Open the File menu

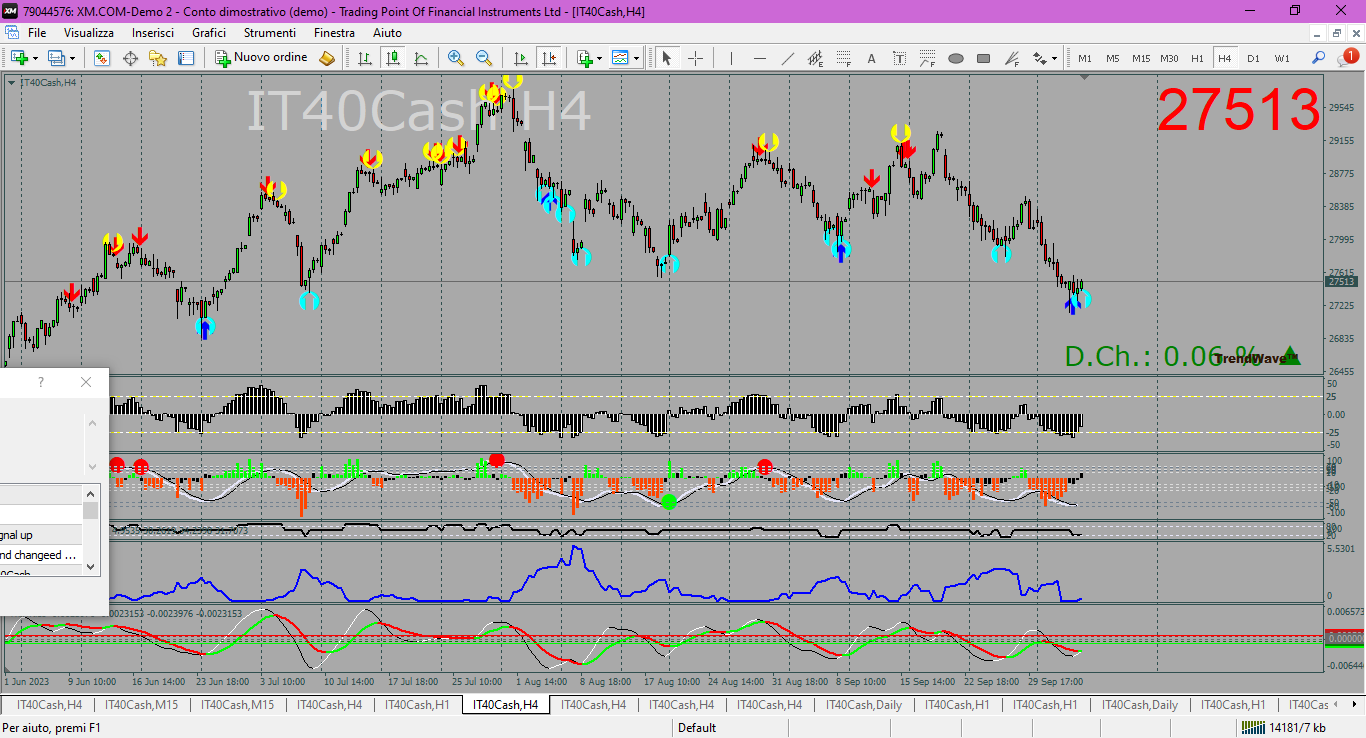pyautogui.click(x=37, y=33)
